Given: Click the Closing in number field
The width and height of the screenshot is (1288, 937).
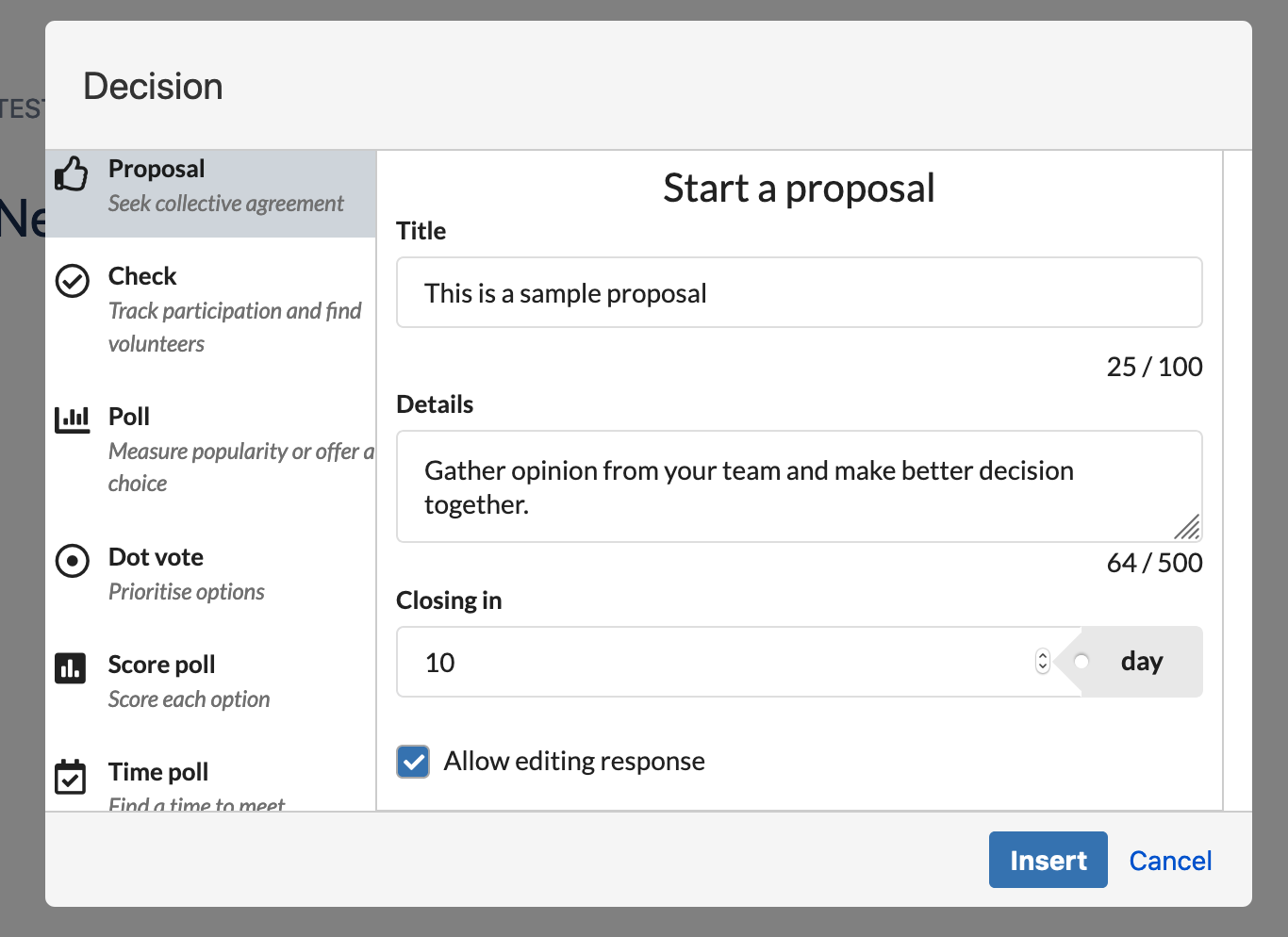Looking at the screenshot, I should (717, 663).
